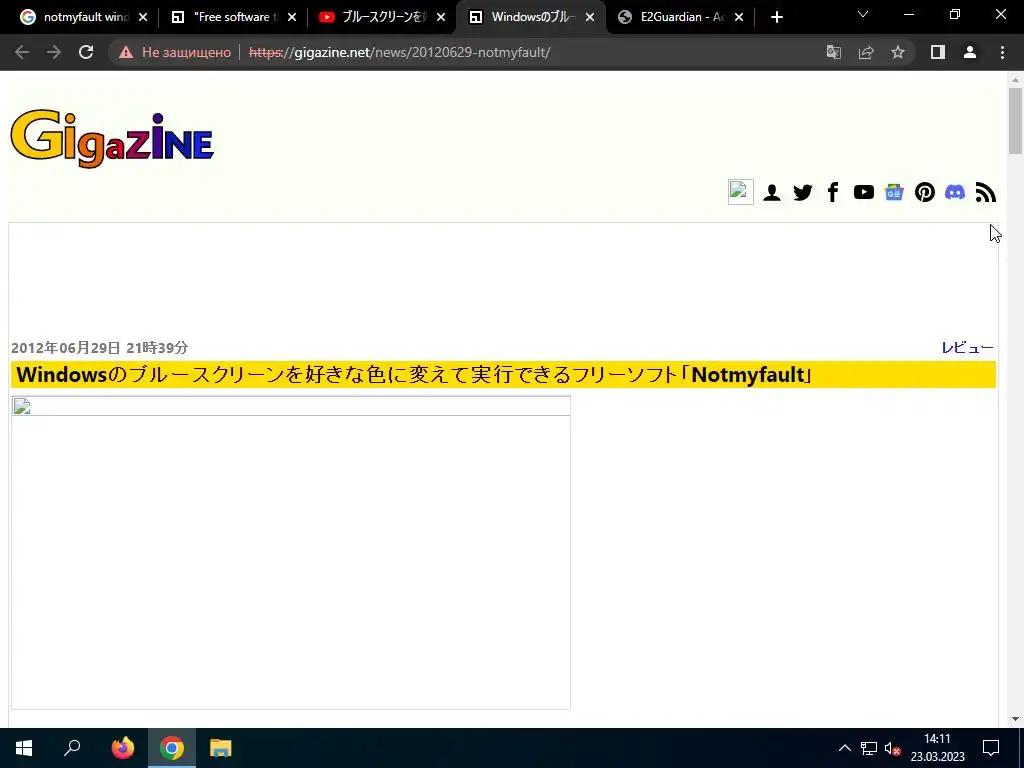
Task: Open Gigazine Twitter page icon
Action: [x=803, y=192]
